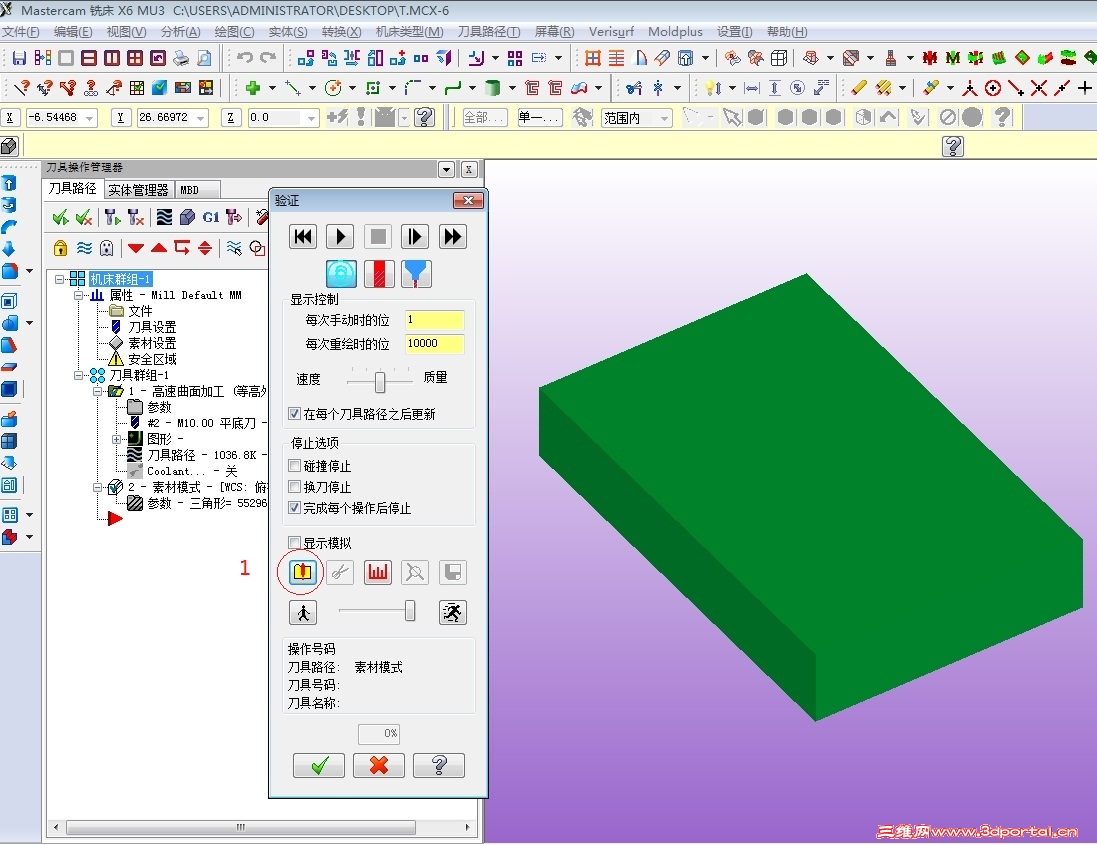Rewind verification to the start
This screenshot has width=1097, height=845.
(x=303, y=236)
